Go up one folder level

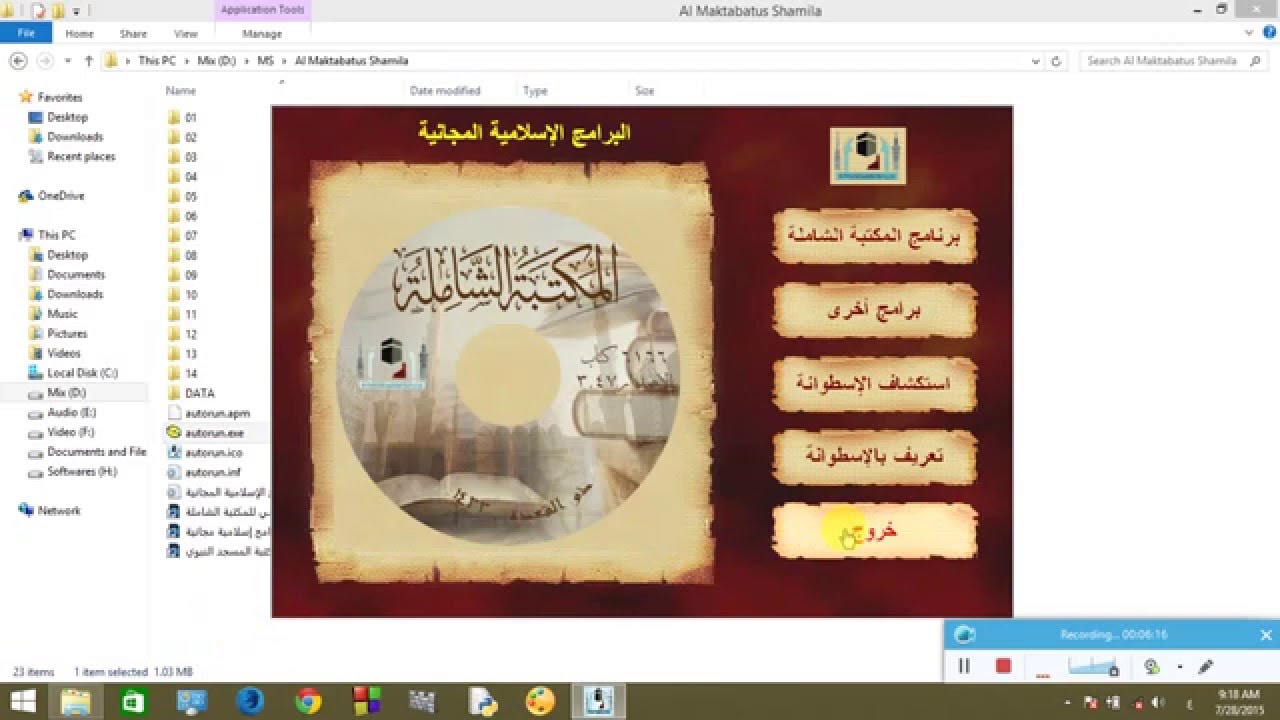point(89,61)
